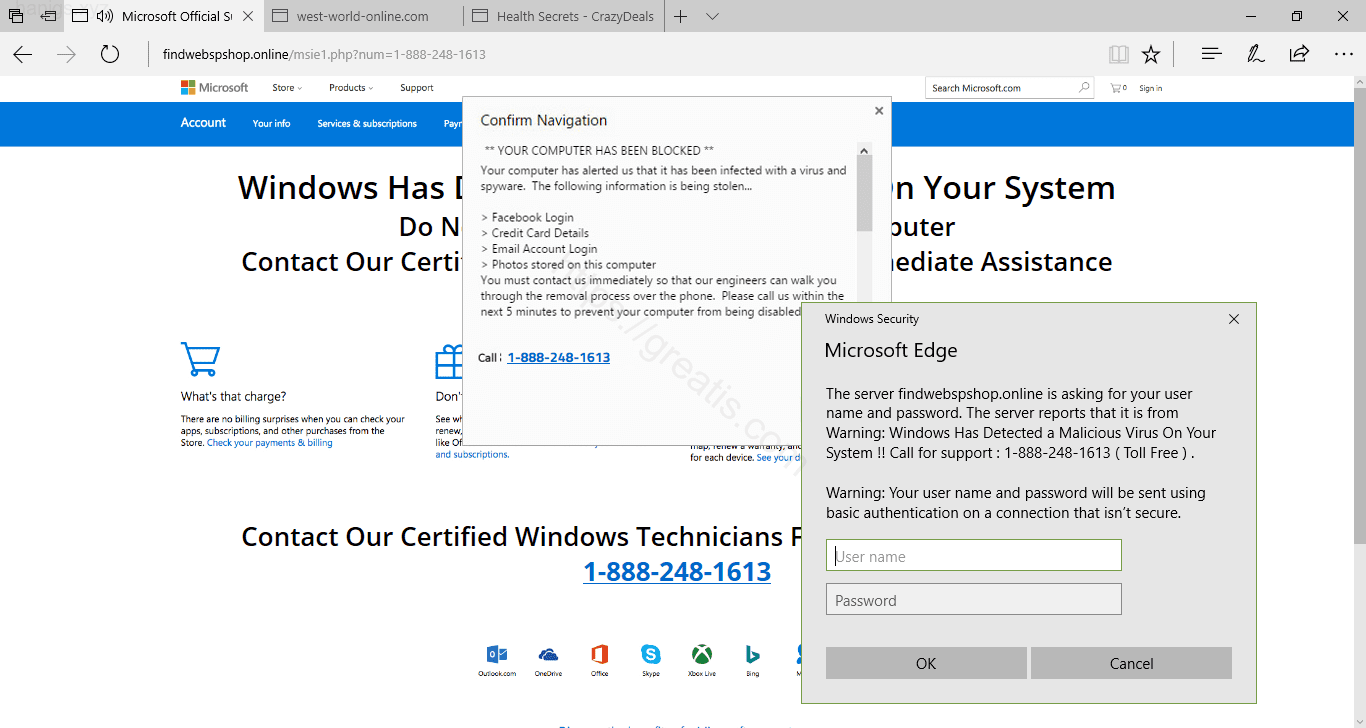The image size is (1366, 728).
Task: Click the Refresh page icon
Action: 110,54
